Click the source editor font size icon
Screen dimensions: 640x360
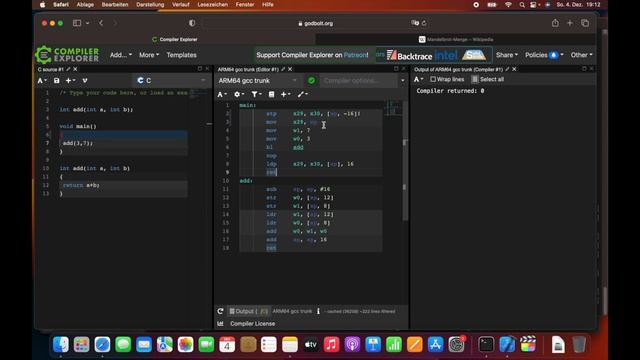(x=42, y=81)
